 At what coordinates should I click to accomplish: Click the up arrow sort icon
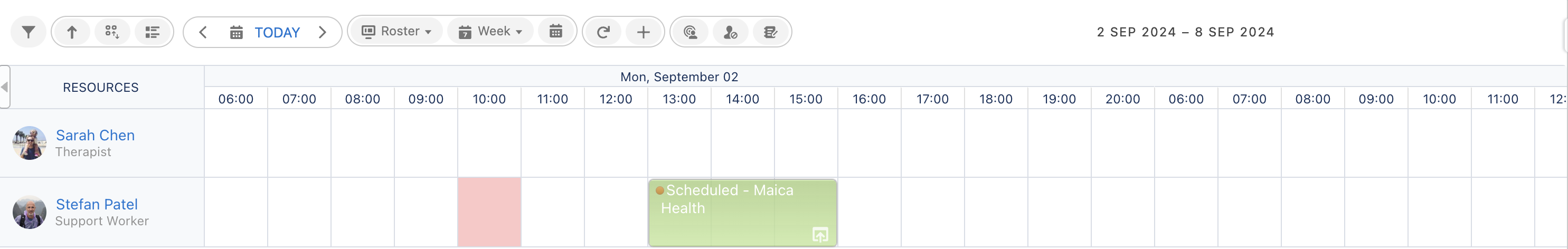72,32
